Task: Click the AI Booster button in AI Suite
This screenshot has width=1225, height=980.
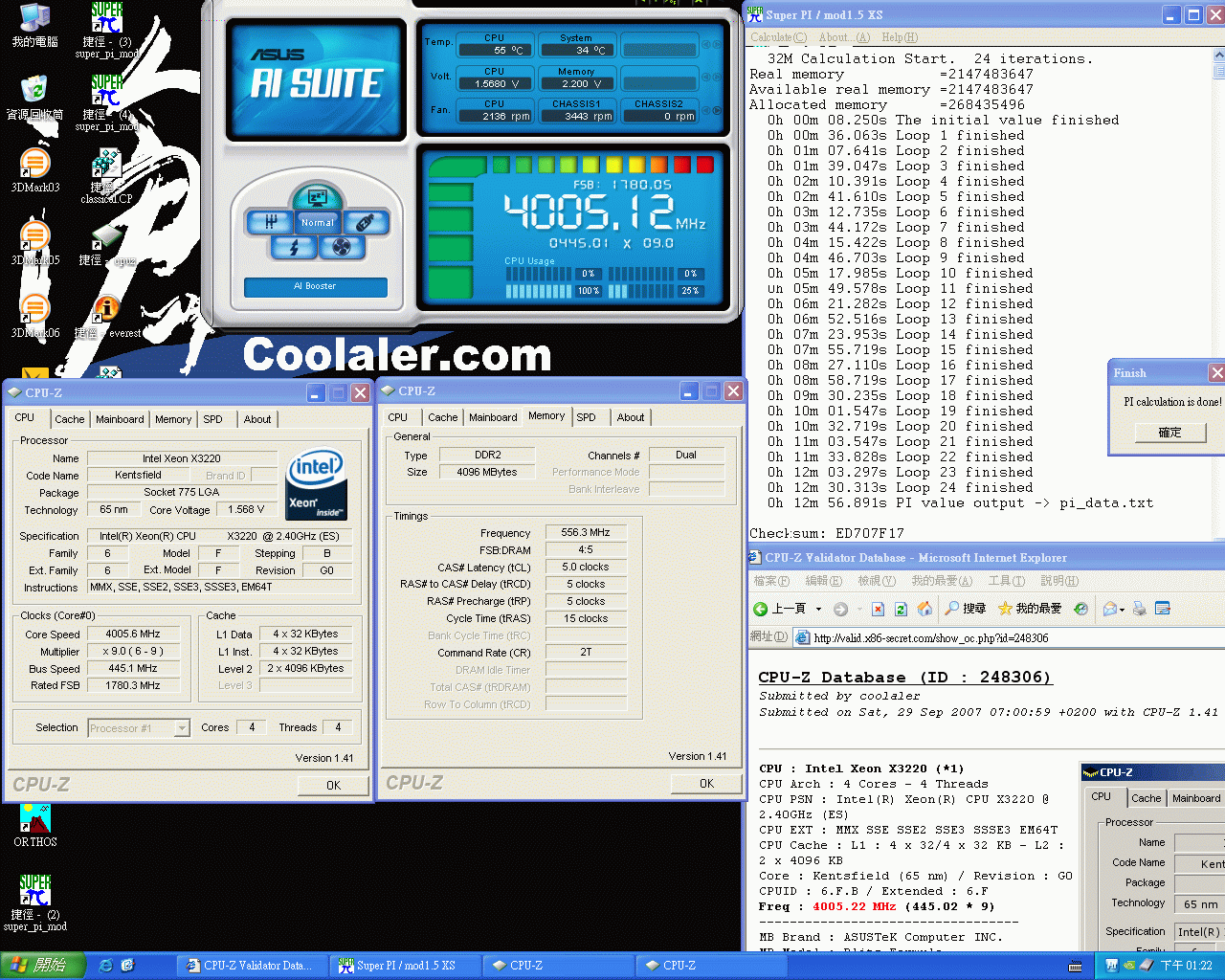Action: pos(316,286)
